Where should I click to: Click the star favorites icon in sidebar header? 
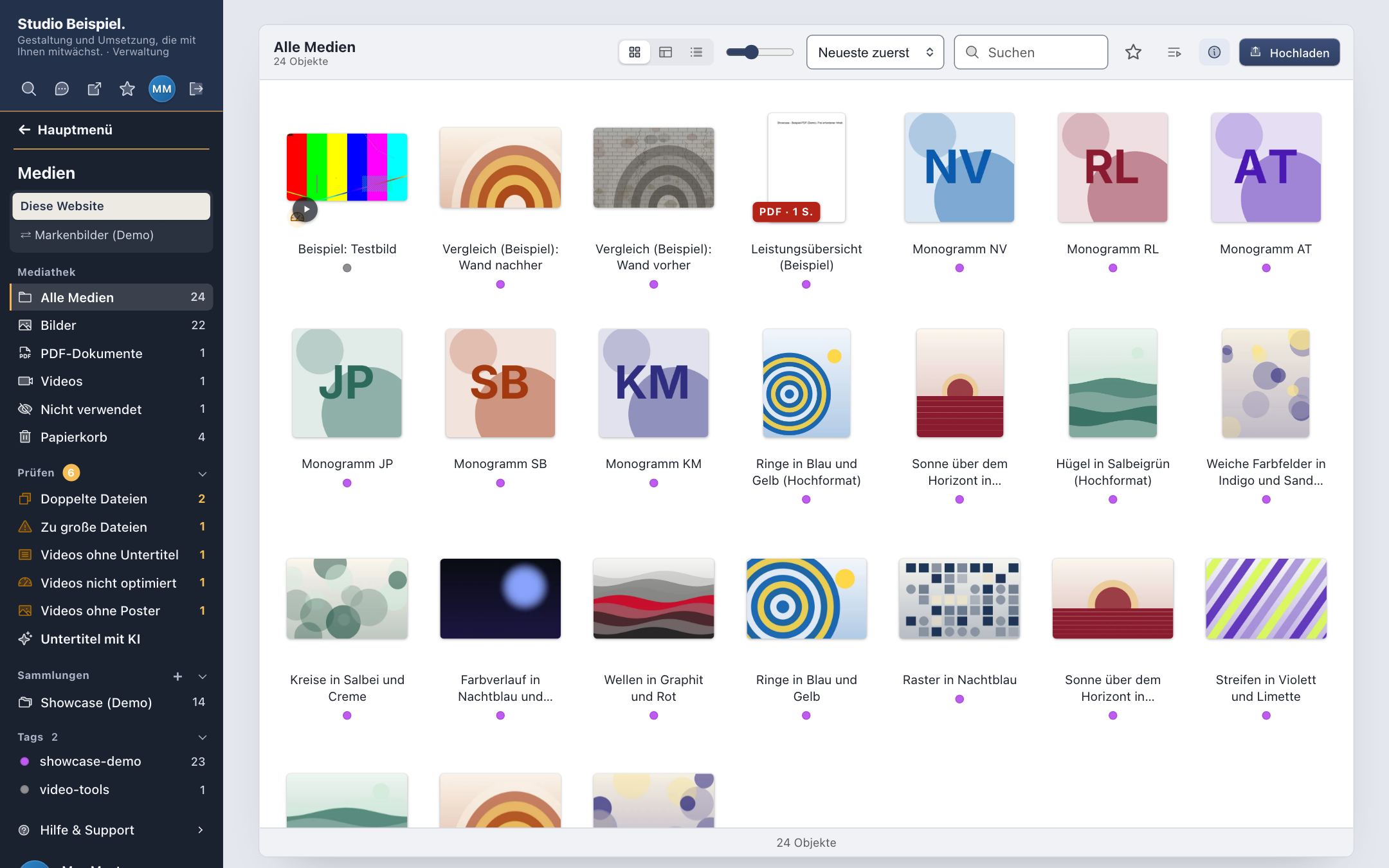point(127,89)
